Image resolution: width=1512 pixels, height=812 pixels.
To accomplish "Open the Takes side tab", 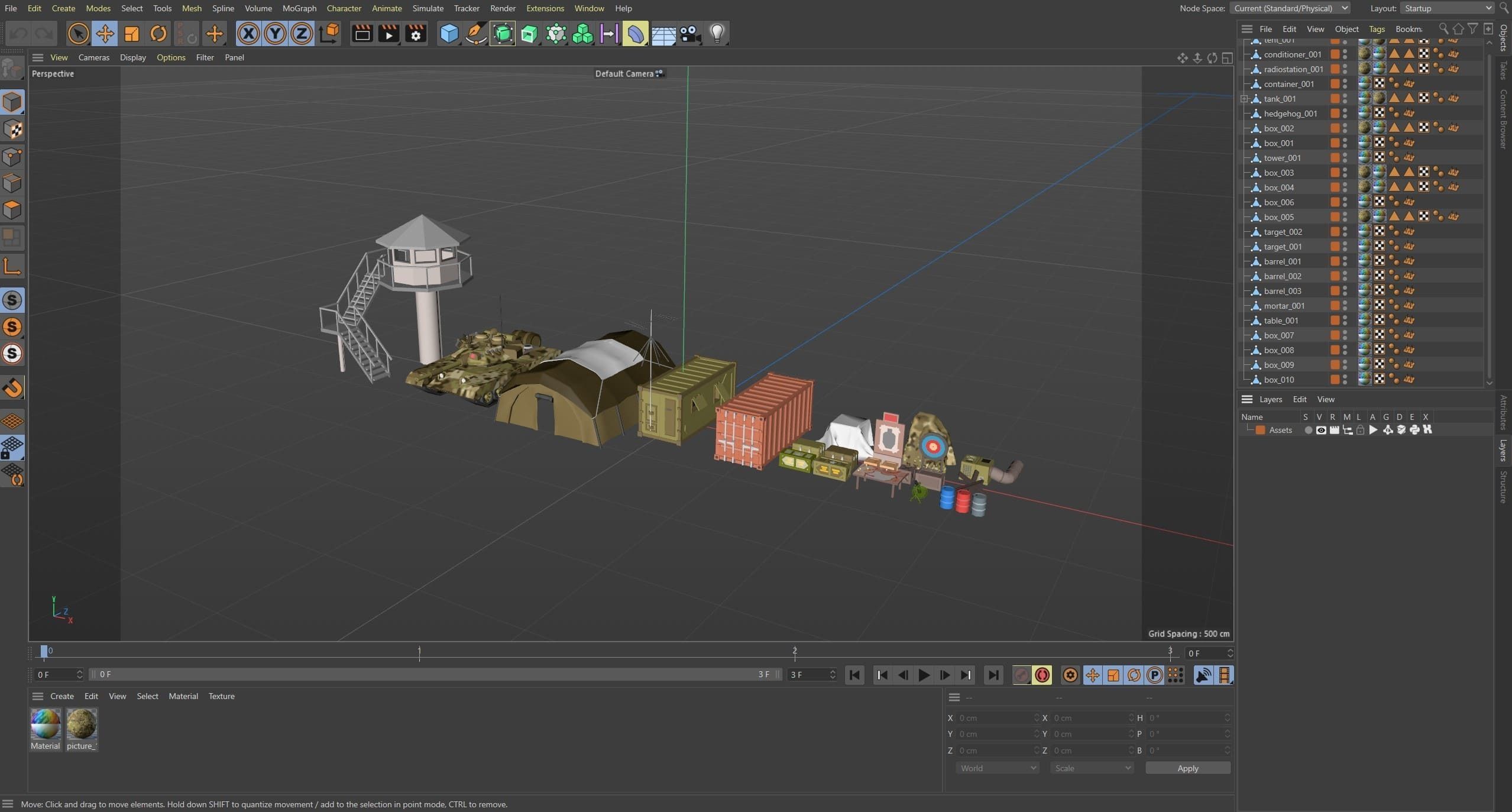I will 1503,70.
